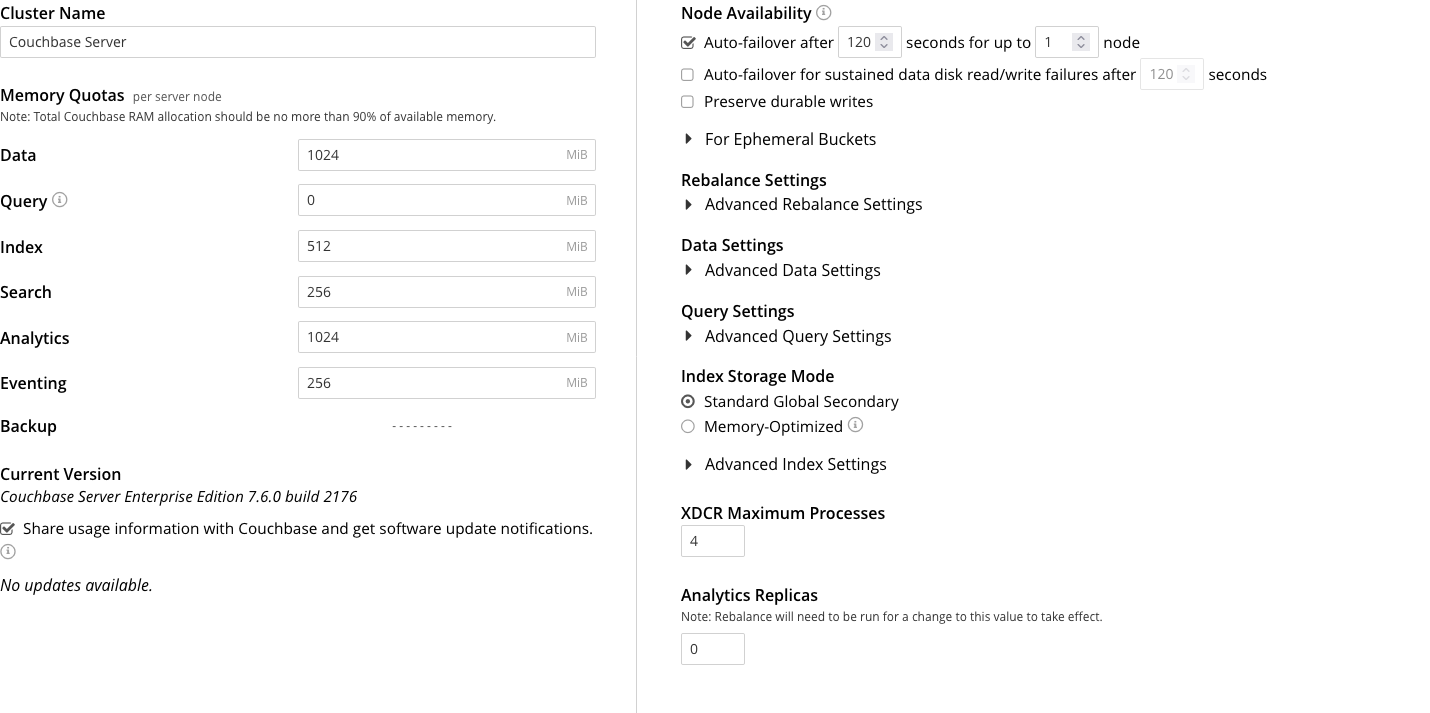Click the Index memory quota field
Image resolution: width=1430 pixels, height=713 pixels.
tap(447, 246)
